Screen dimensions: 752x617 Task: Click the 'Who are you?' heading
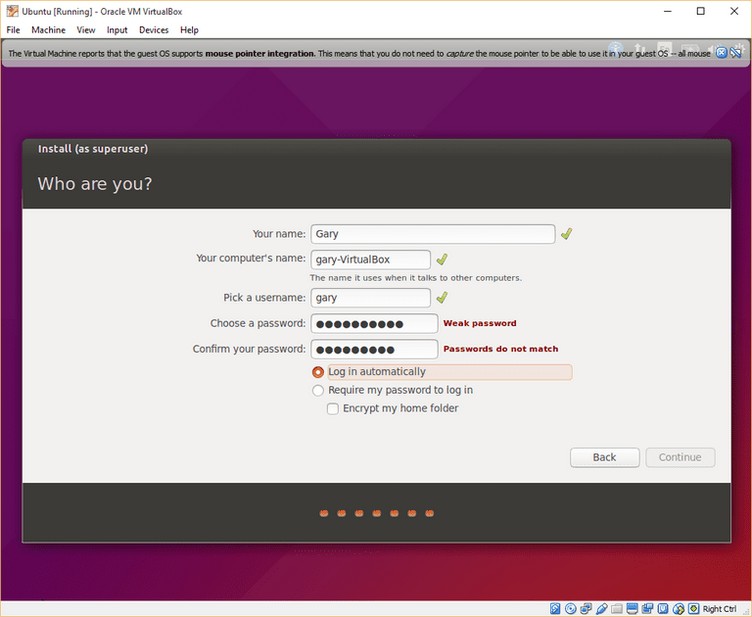(94, 184)
